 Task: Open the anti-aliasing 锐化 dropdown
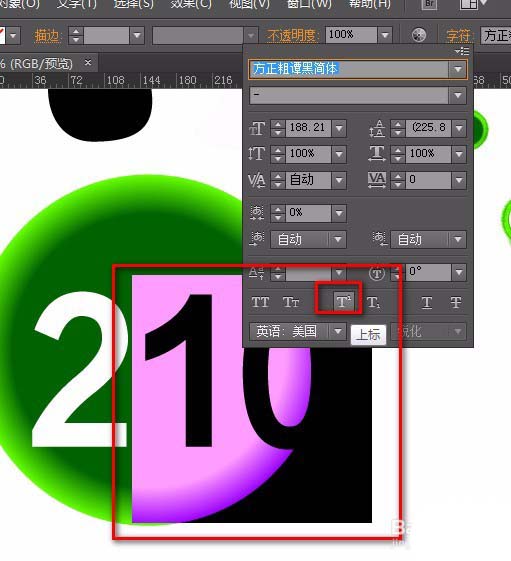point(429,332)
